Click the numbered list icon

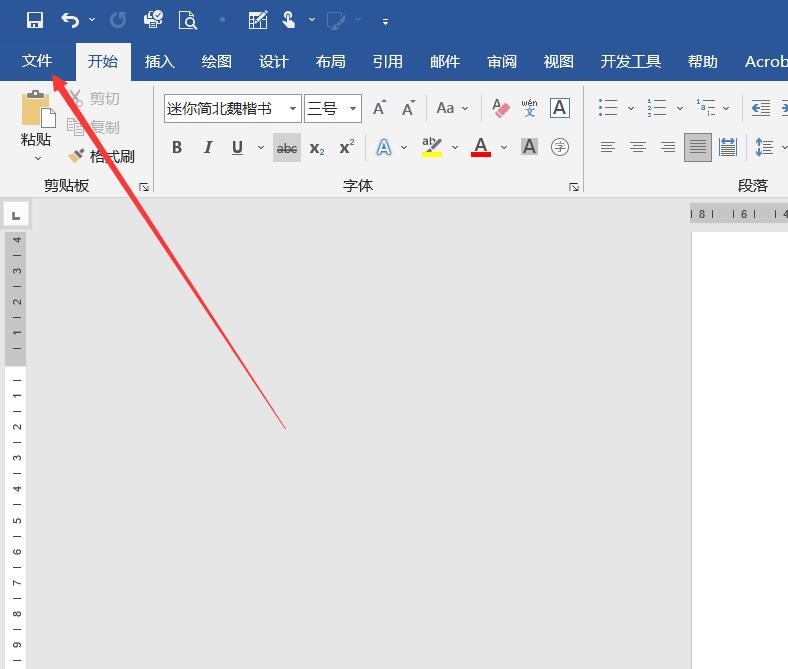point(657,108)
